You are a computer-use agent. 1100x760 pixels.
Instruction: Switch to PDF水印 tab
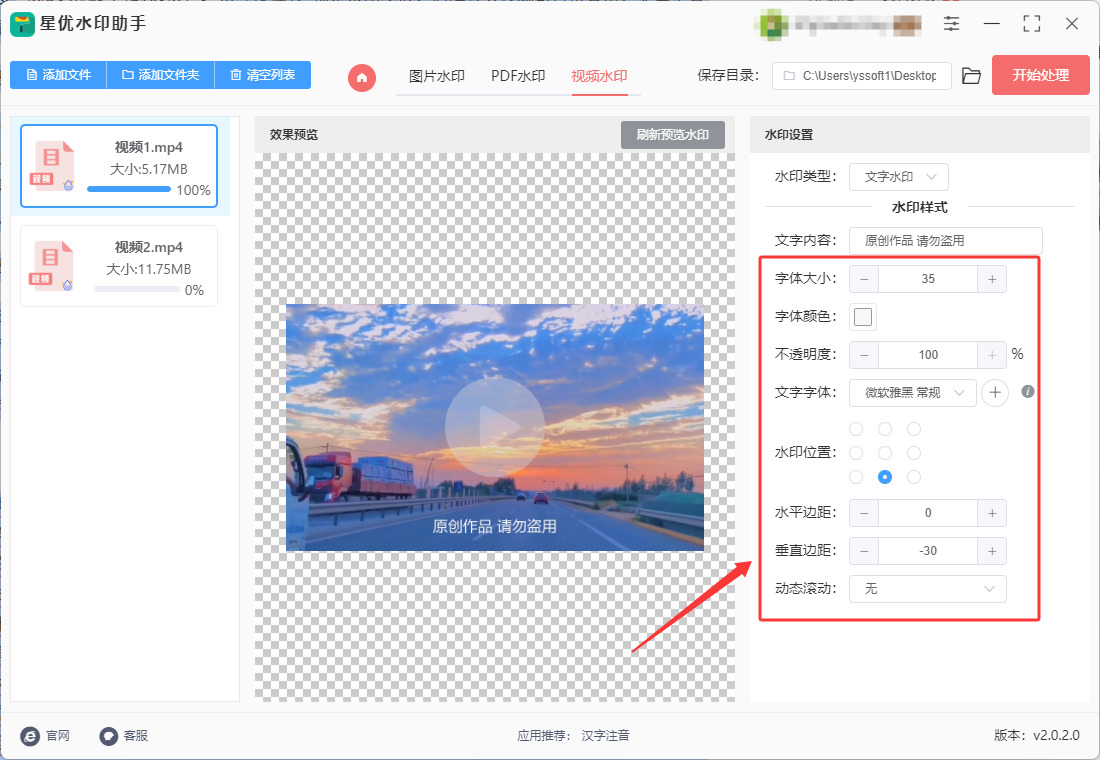518,76
